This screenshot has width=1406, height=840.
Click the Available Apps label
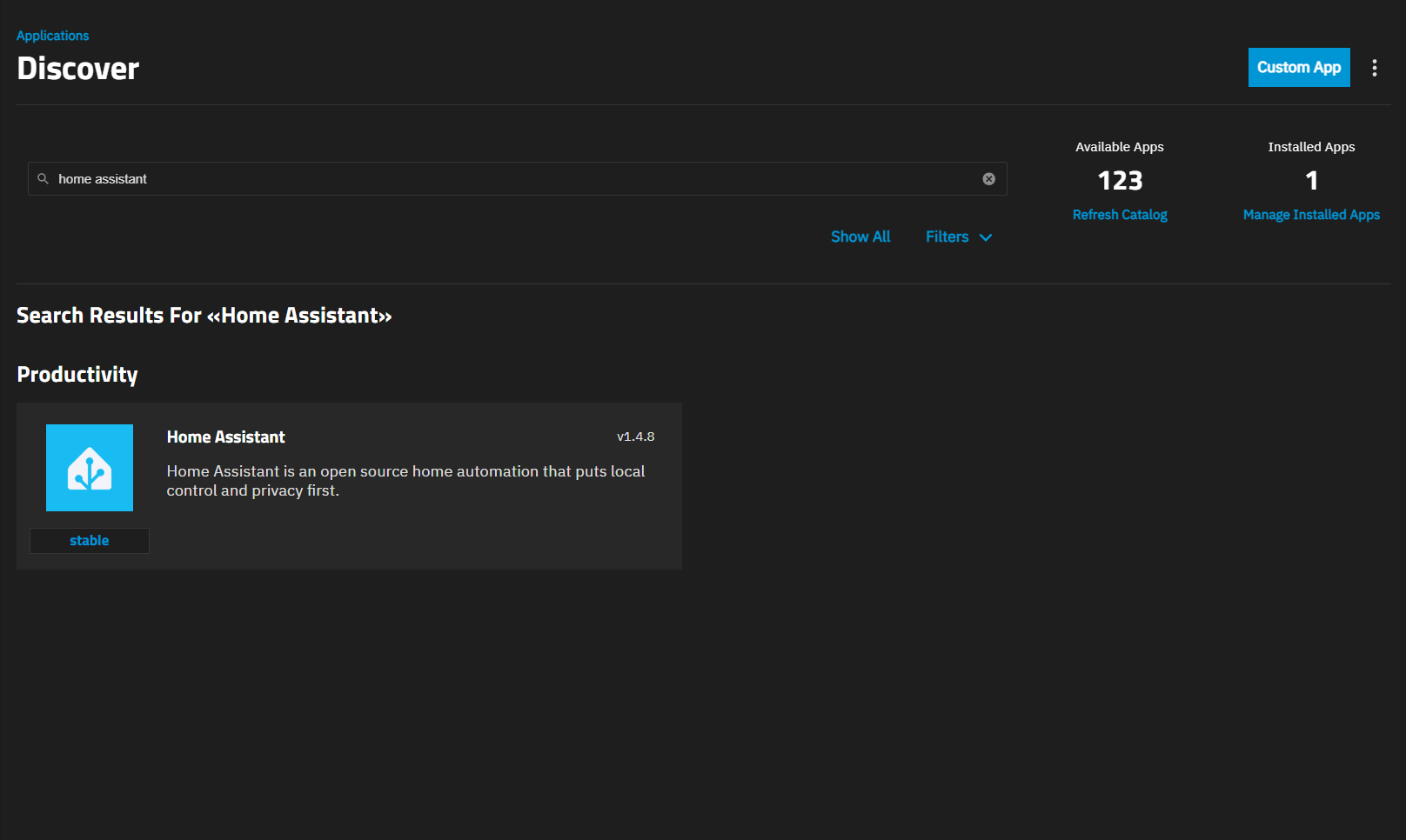pos(1120,147)
